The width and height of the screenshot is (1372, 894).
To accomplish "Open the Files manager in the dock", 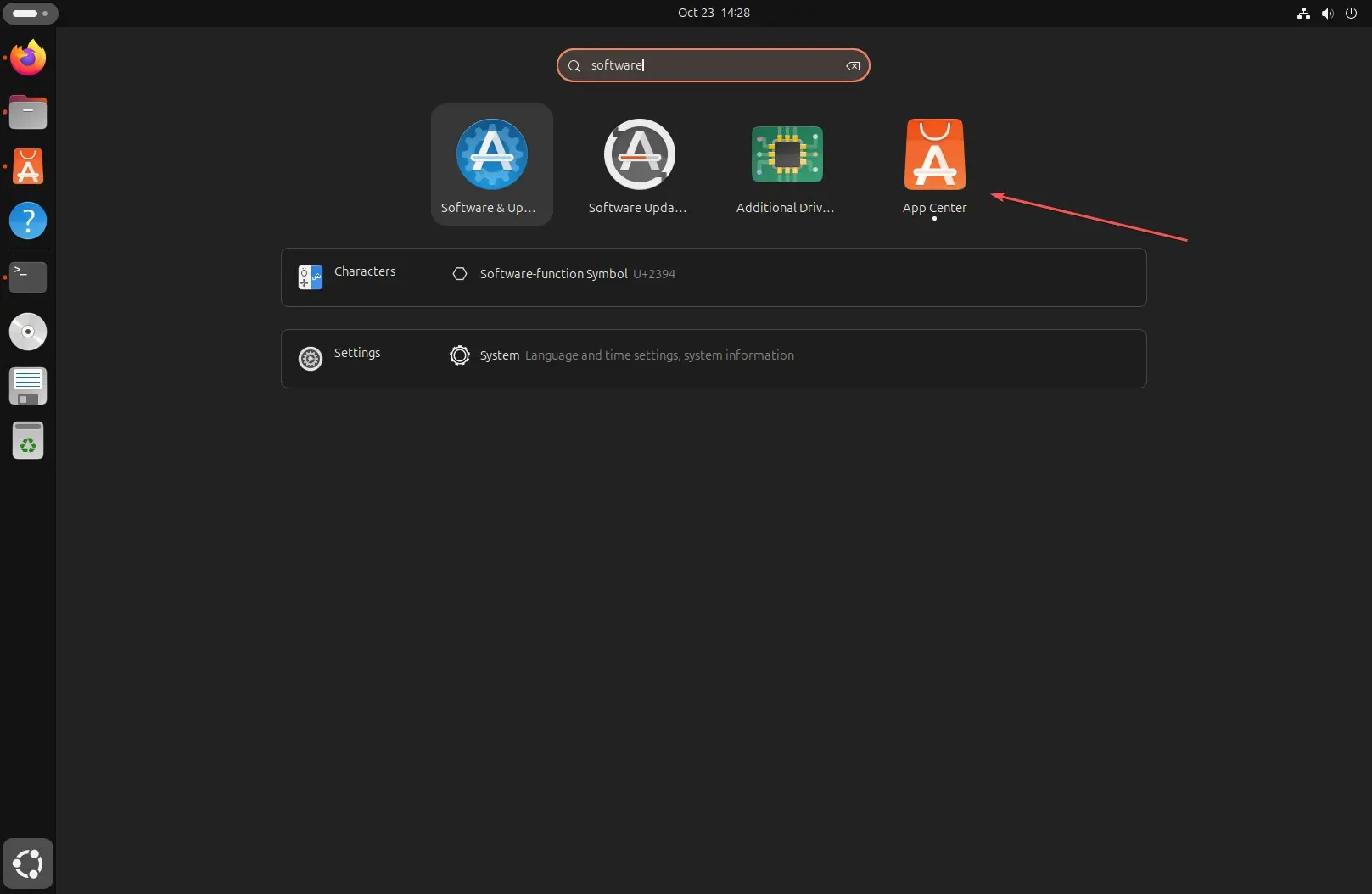I will [28, 112].
